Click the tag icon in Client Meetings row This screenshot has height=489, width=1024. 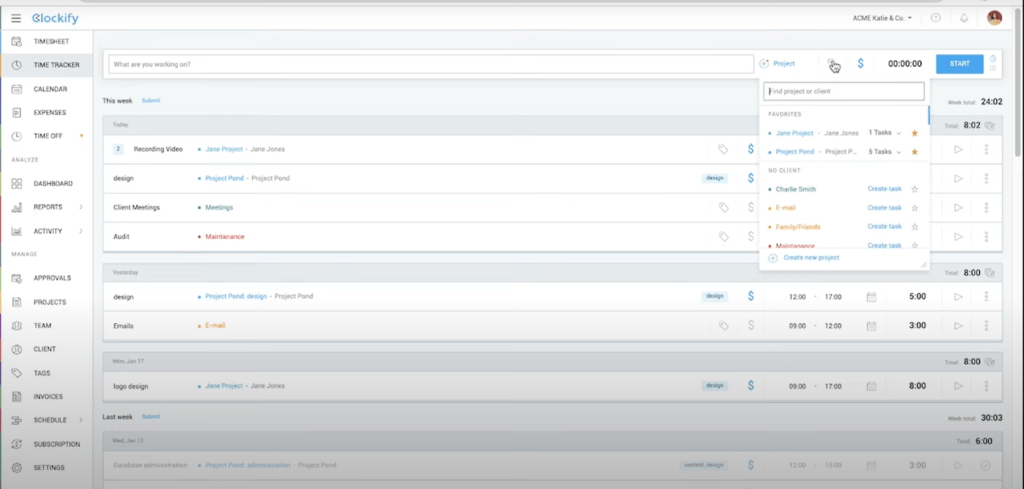723,208
